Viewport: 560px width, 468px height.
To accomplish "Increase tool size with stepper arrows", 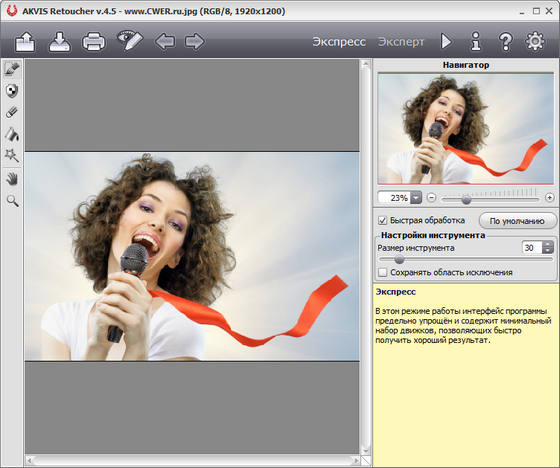I will coord(548,244).
